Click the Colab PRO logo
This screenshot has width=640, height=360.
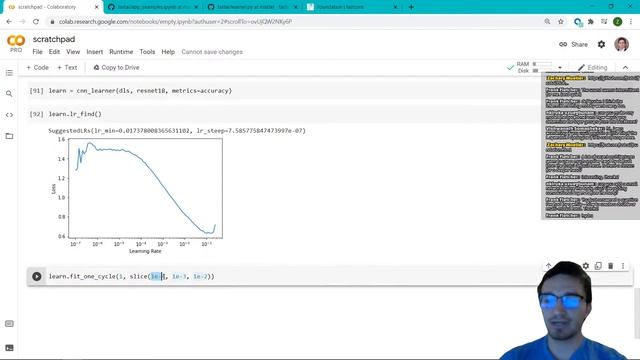coord(16,43)
